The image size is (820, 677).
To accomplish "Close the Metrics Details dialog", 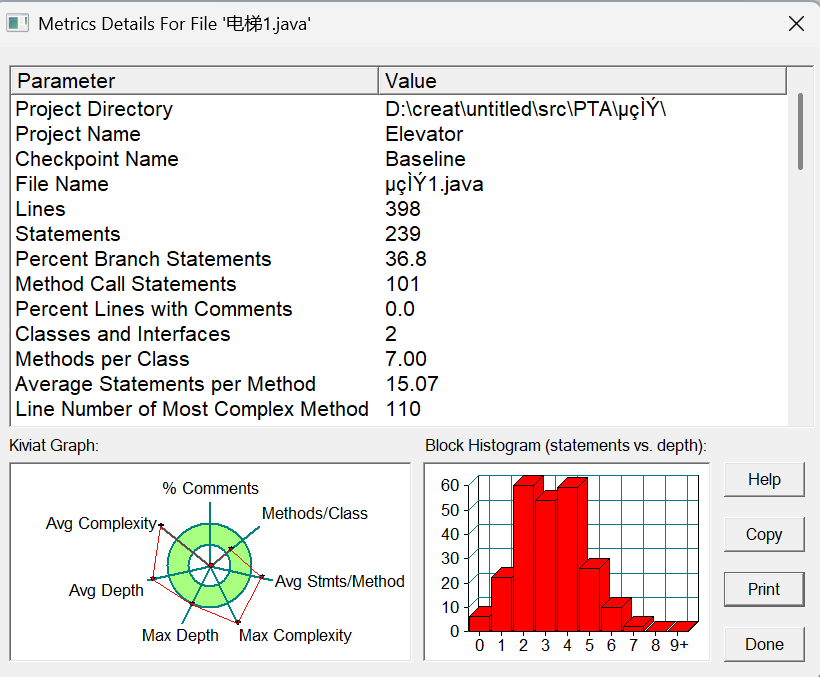I will [x=796, y=24].
